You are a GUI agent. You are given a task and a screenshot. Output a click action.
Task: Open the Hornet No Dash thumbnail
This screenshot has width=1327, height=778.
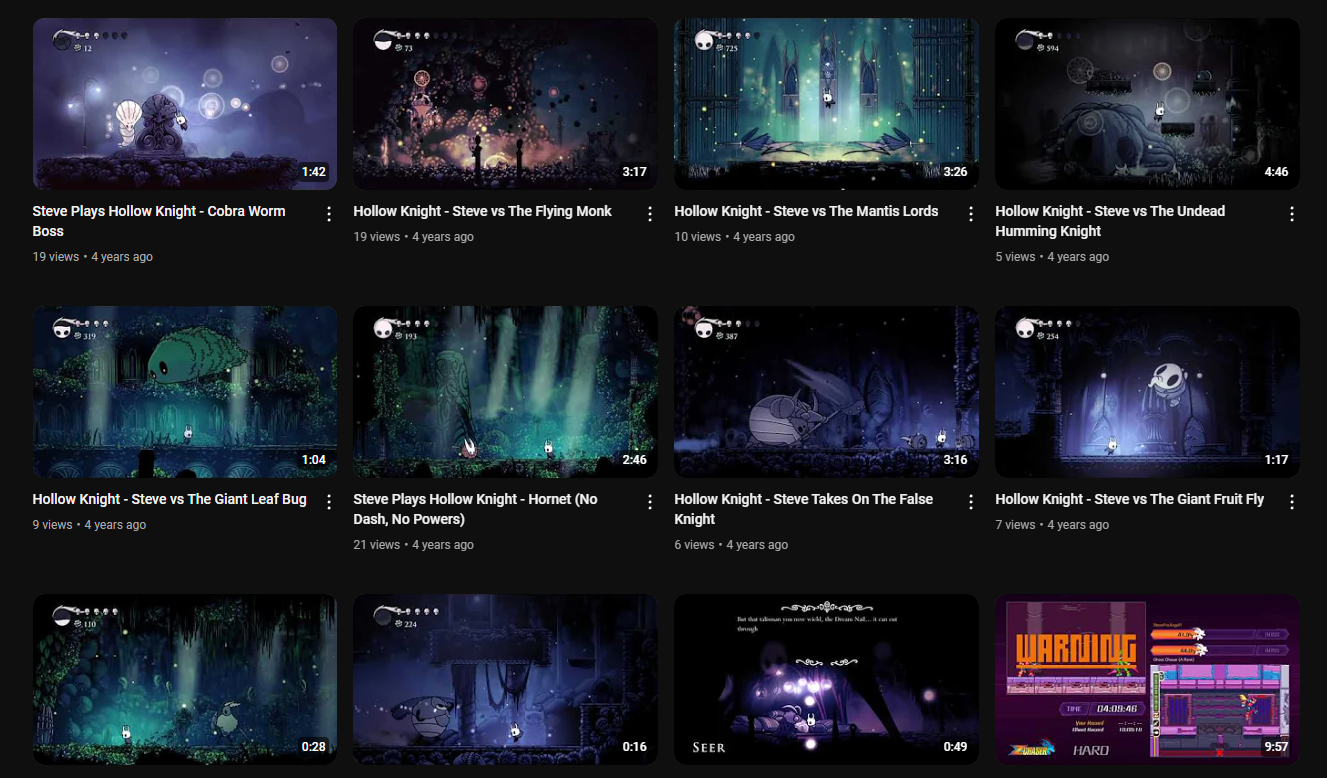[505, 392]
